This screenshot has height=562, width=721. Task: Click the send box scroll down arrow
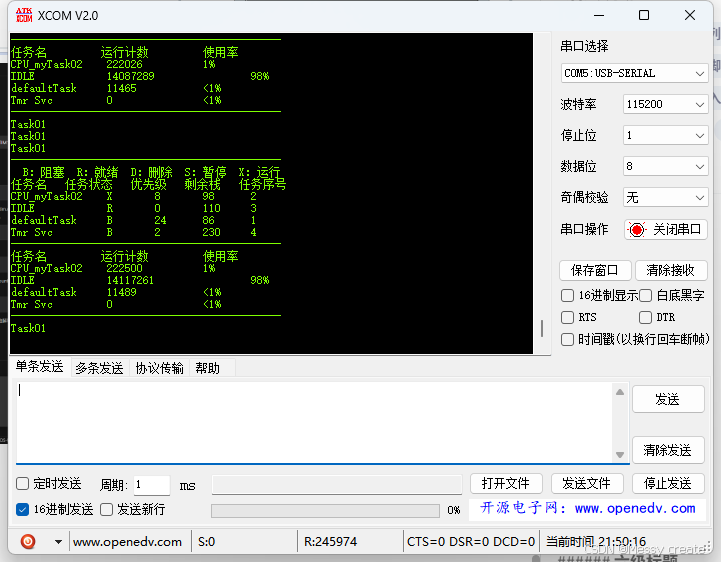(x=620, y=455)
